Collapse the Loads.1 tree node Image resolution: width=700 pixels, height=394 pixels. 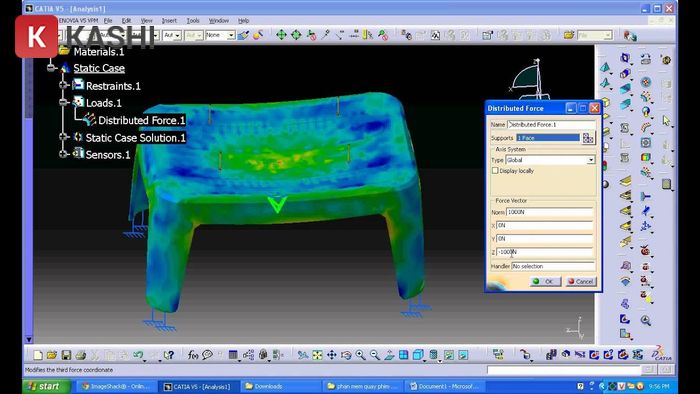(x=64, y=102)
